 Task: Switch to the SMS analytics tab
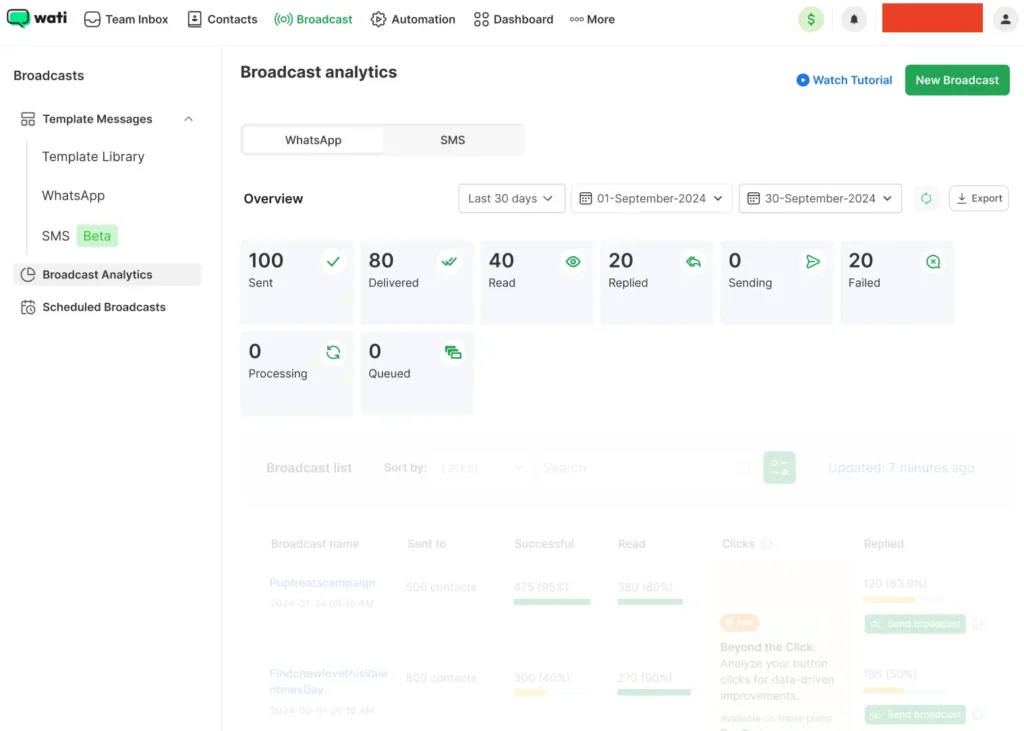click(x=453, y=140)
